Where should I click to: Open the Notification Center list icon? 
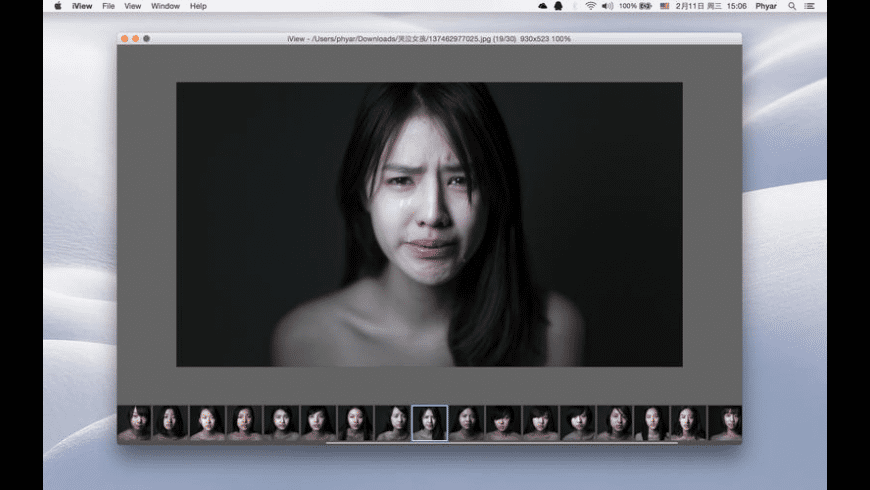pyautogui.click(x=809, y=6)
